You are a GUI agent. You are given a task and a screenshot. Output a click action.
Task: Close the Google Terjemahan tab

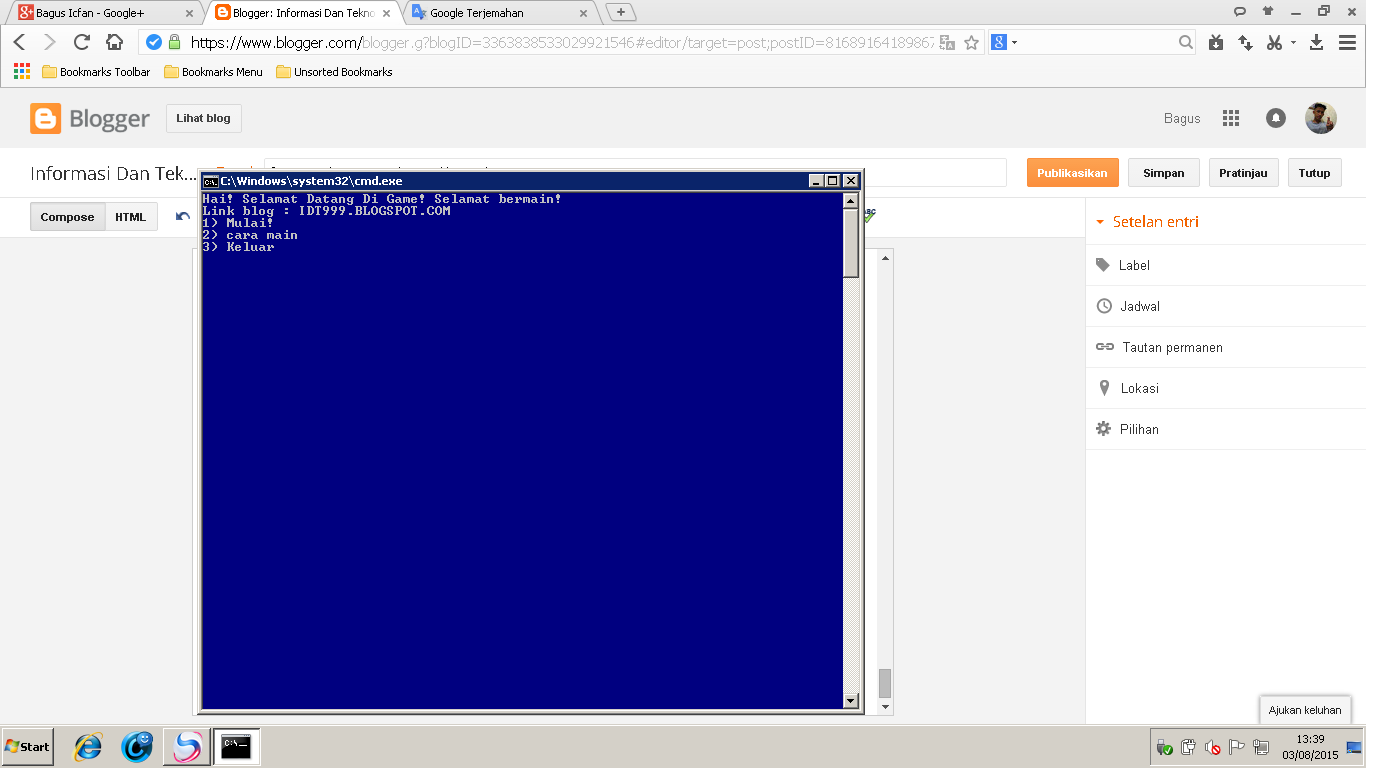(x=583, y=13)
